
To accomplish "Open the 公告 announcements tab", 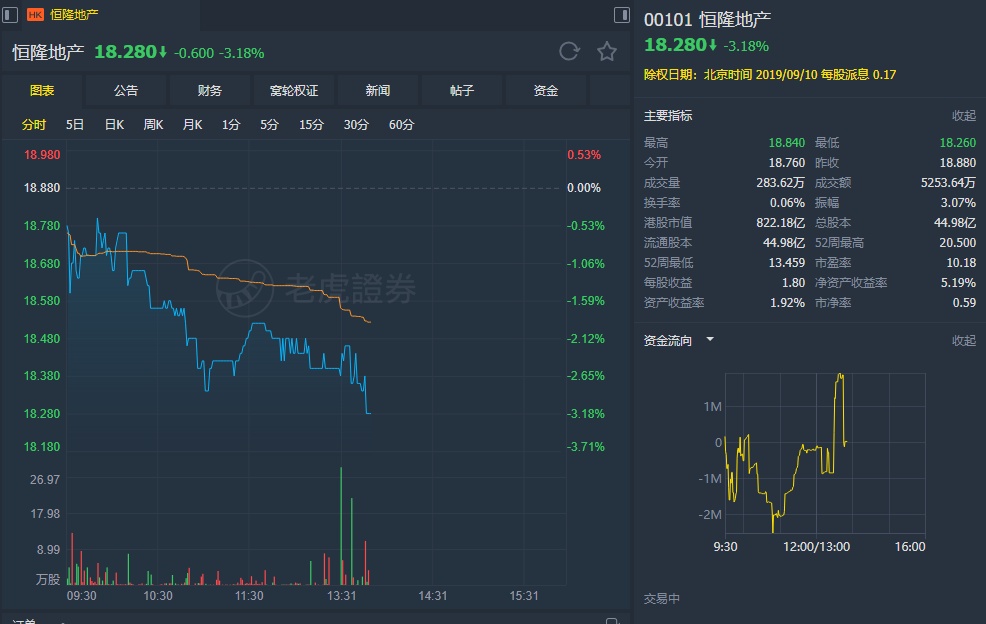I will pyautogui.click(x=126, y=91).
